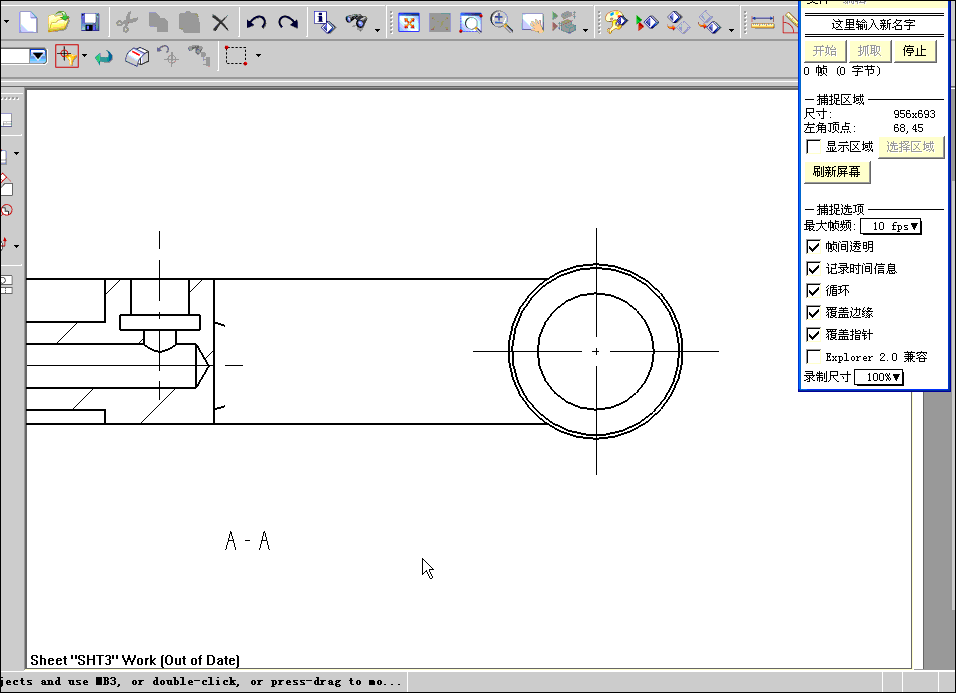Expand the arrow beside the crosshair-funnel icon

click(84, 55)
